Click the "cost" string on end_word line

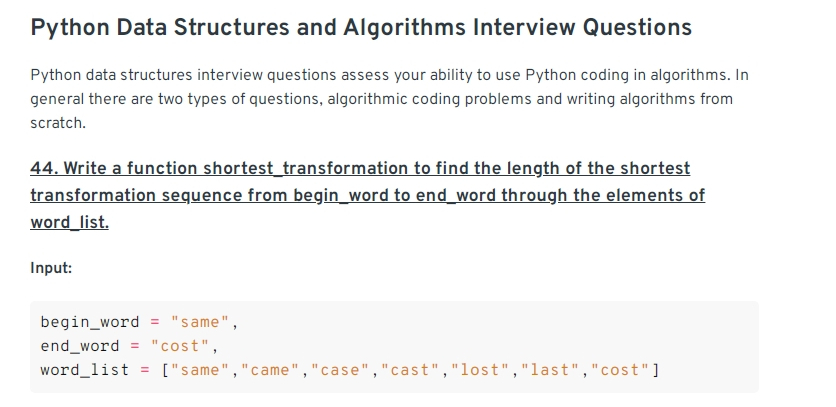[x=180, y=346]
